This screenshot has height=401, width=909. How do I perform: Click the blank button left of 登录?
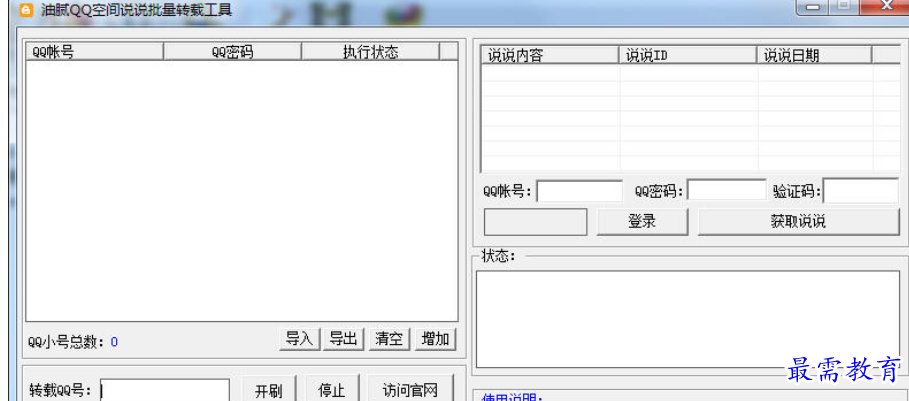[536, 221]
